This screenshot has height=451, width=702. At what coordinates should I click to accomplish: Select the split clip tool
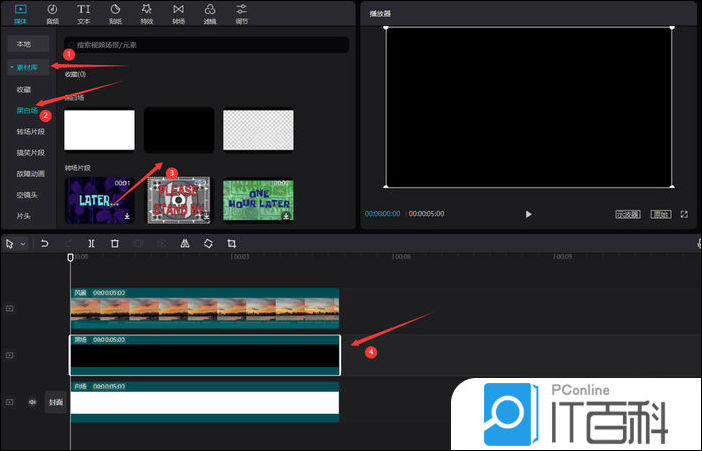[91, 243]
